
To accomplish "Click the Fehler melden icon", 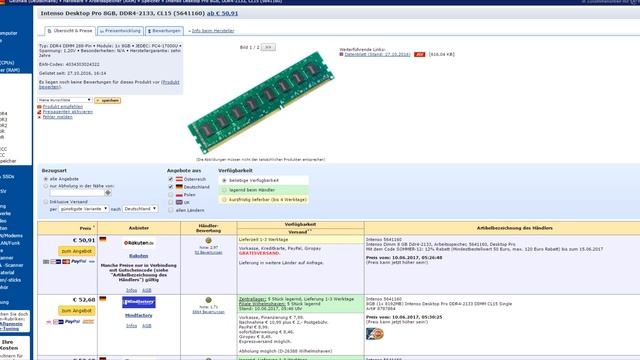I will pos(40,117).
